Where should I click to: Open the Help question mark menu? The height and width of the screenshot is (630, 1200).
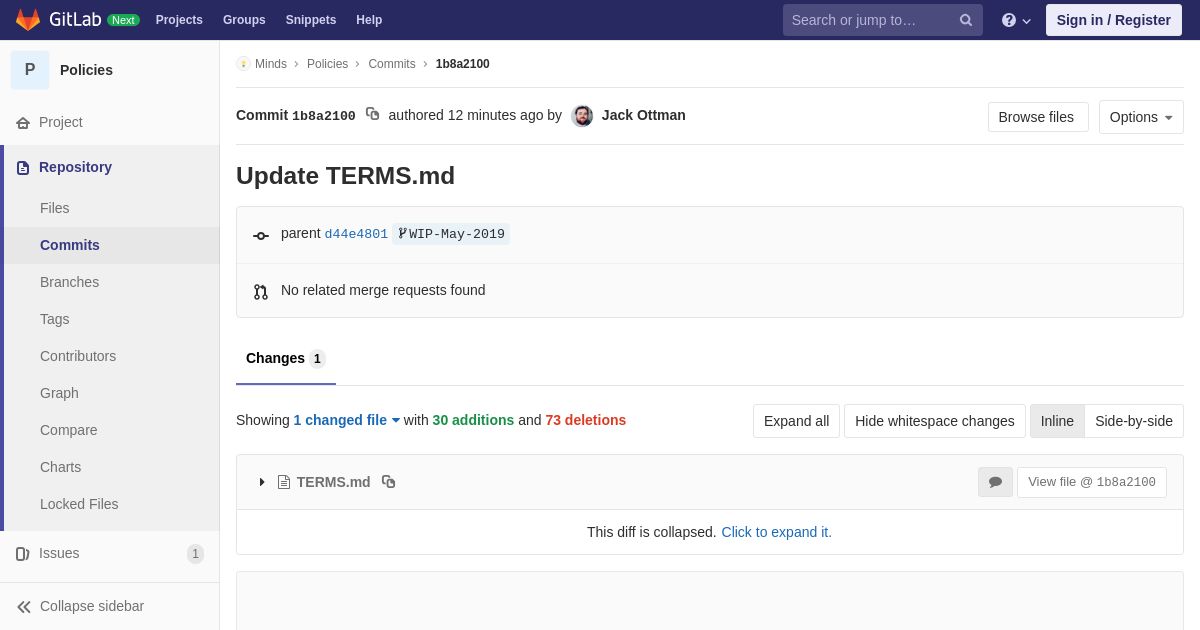pyautogui.click(x=1016, y=20)
